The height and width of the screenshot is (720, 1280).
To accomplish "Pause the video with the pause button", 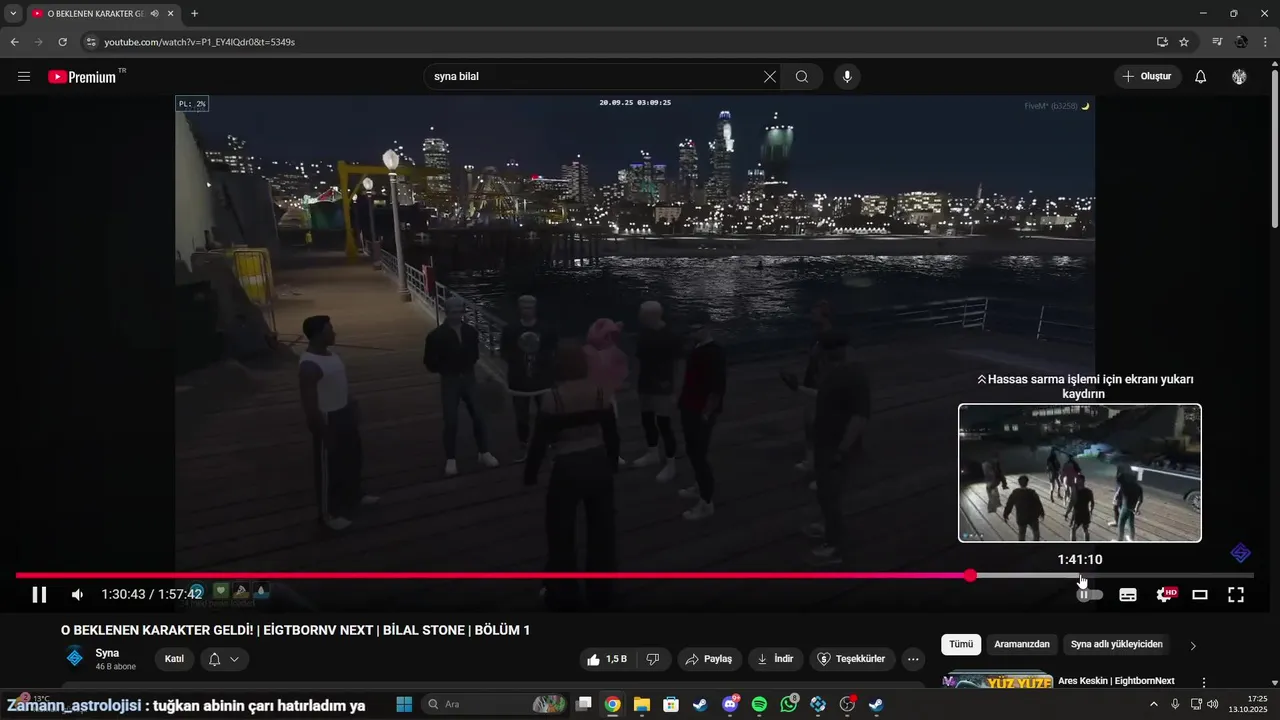I will click(39, 595).
